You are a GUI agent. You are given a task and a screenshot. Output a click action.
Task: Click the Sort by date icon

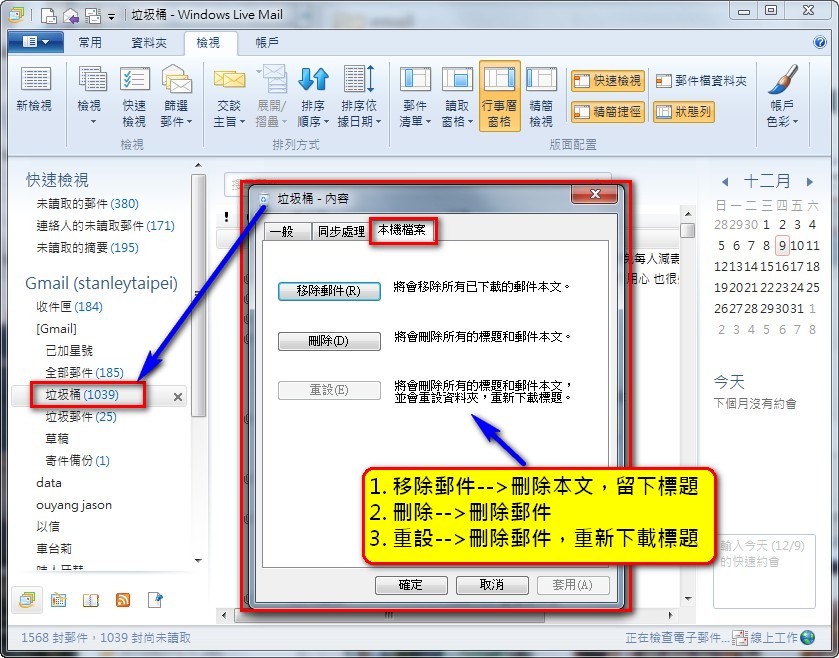pyautogui.click(x=359, y=79)
